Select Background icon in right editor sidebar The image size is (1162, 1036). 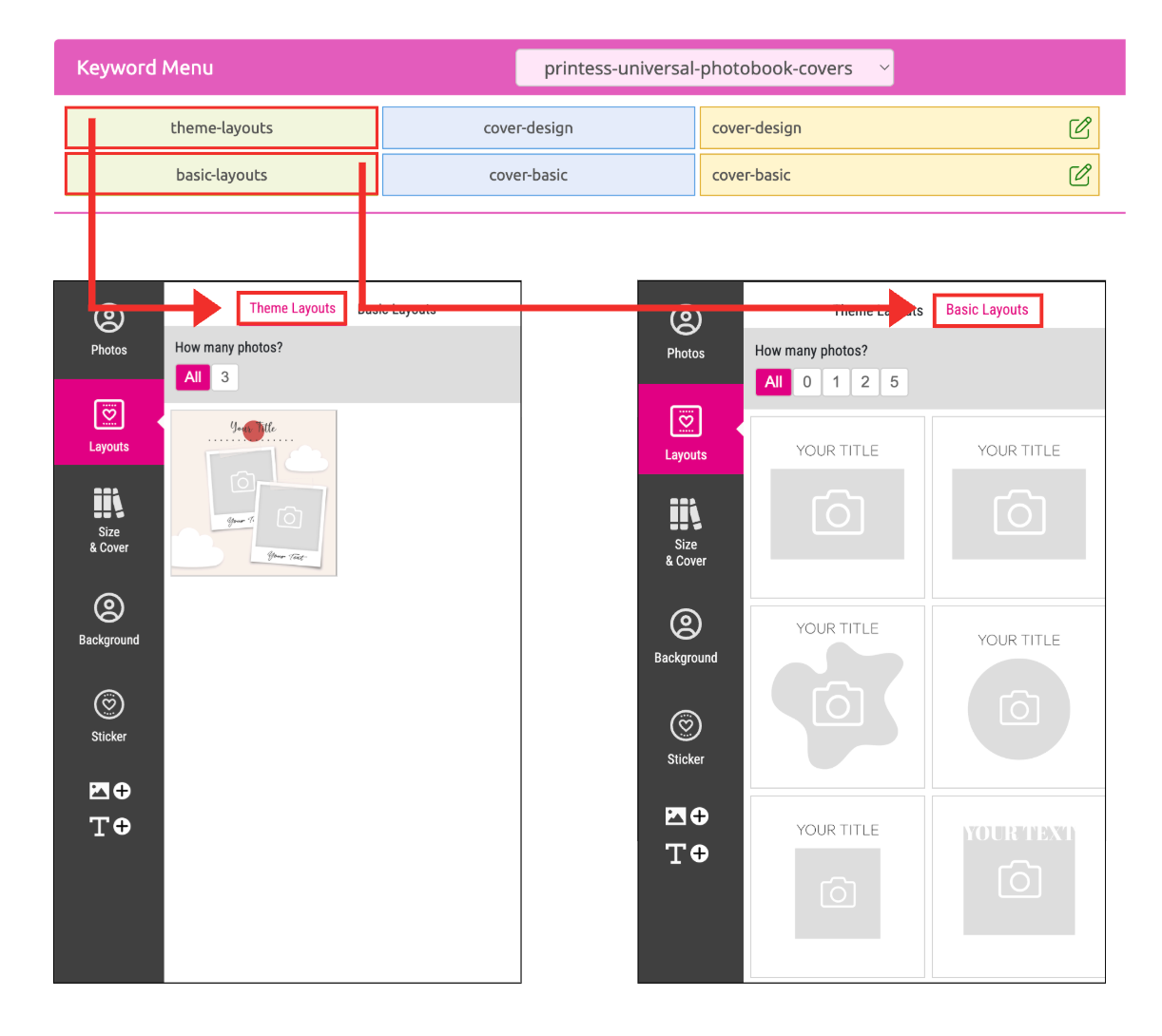[686, 636]
